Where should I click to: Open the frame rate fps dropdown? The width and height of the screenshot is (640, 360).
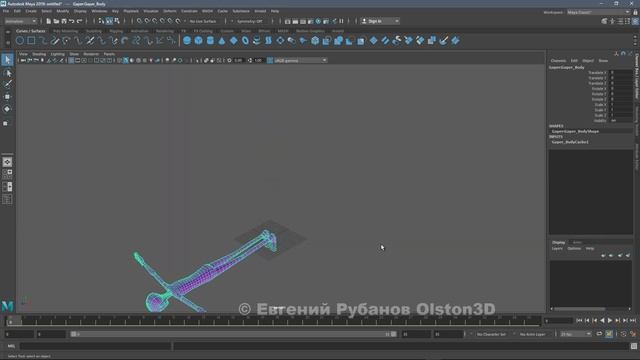(x=576, y=334)
